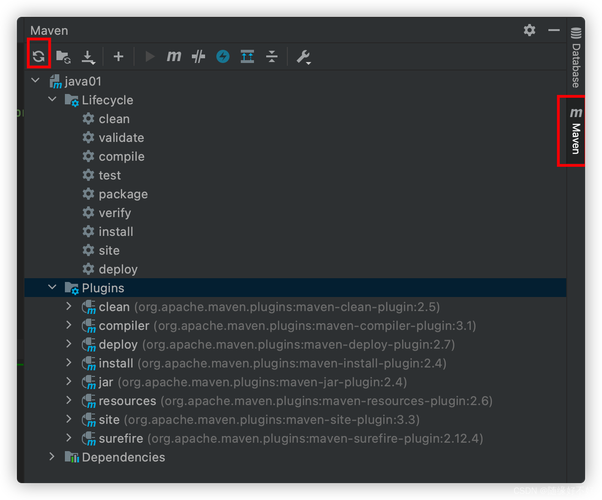Image resolution: width=602 pixels, height=500 pixels.
Task: Collapse all nodes in Maven tree
Action: [272, 57]
